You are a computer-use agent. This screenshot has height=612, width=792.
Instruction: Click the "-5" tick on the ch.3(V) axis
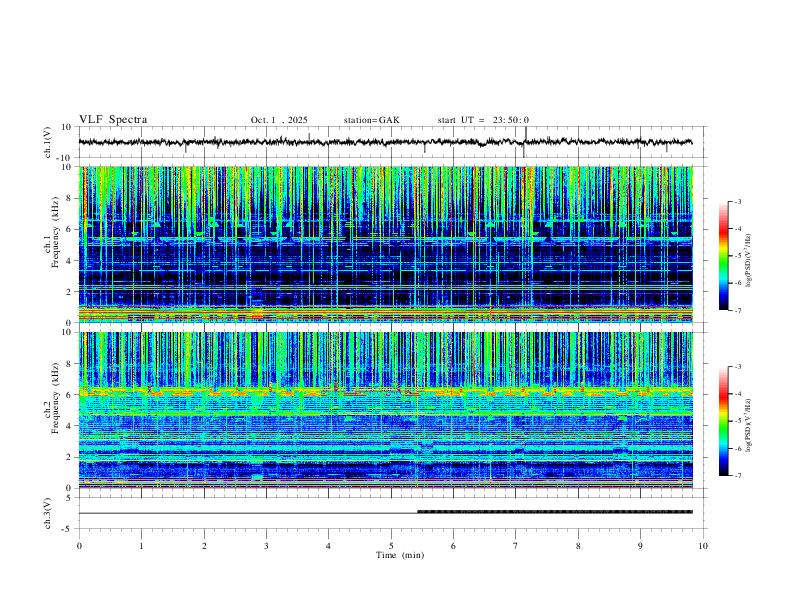tap(68, 529)
